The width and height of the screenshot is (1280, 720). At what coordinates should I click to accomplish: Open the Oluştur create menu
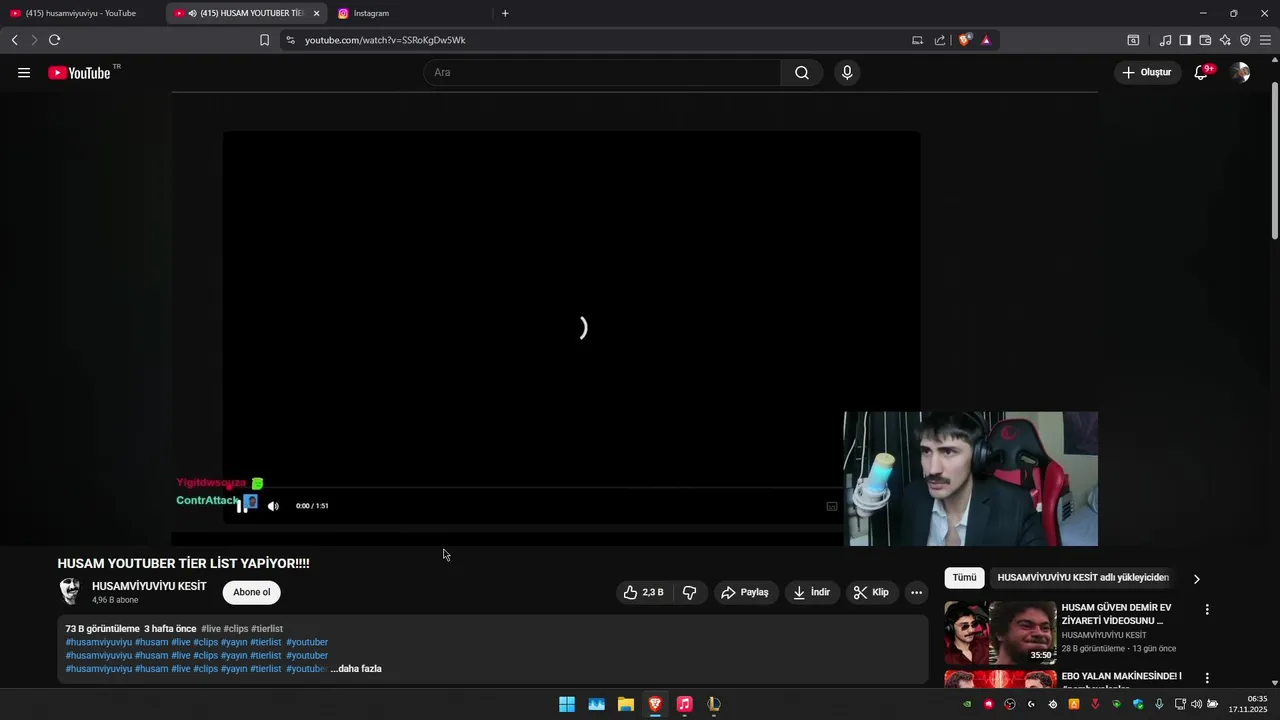pos(1147,72)
